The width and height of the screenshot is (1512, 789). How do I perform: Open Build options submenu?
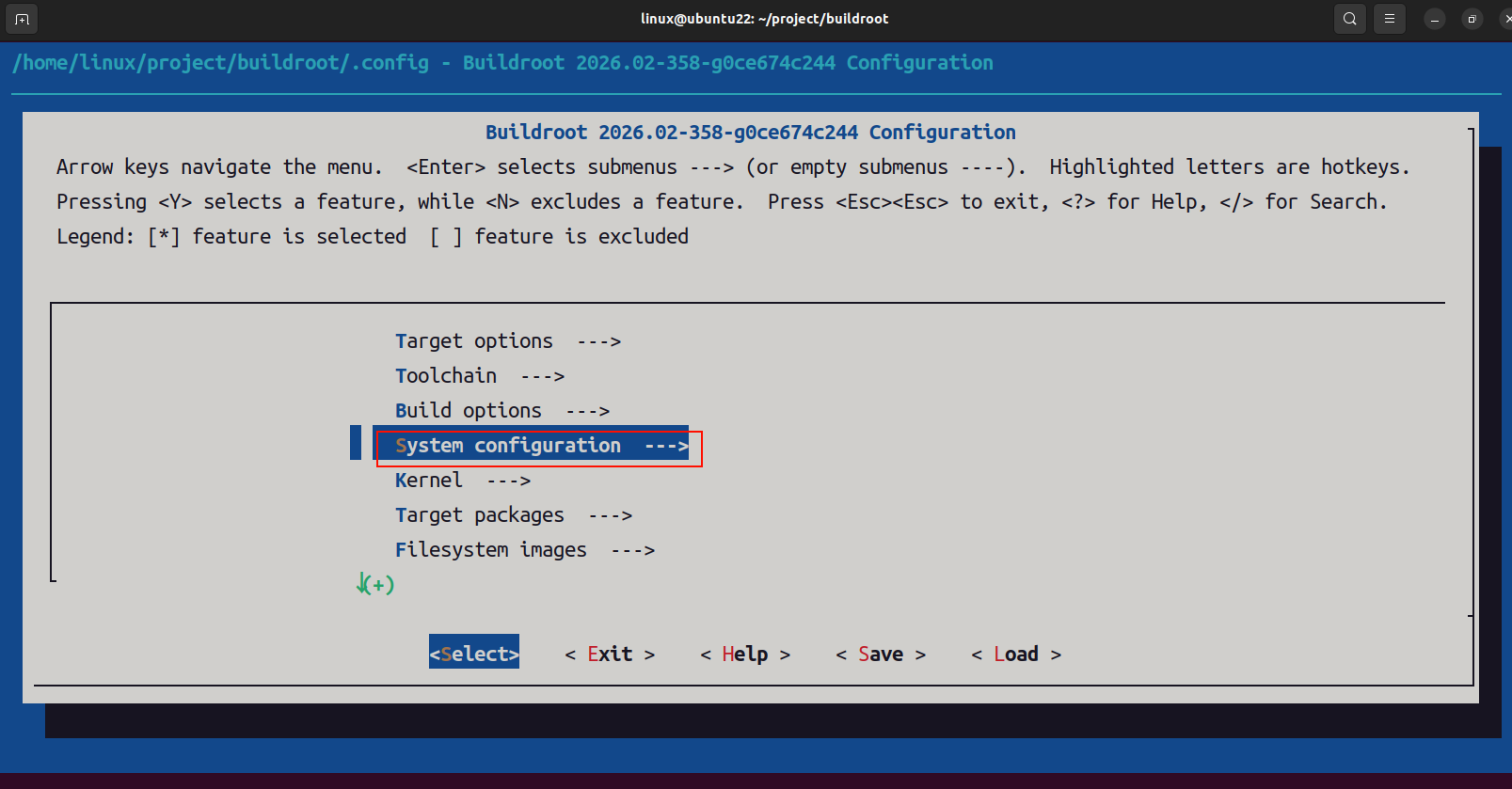point(502,411)
